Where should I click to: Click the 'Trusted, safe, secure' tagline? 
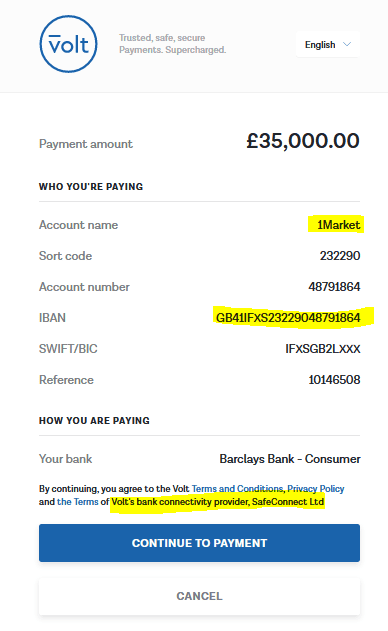162,38
